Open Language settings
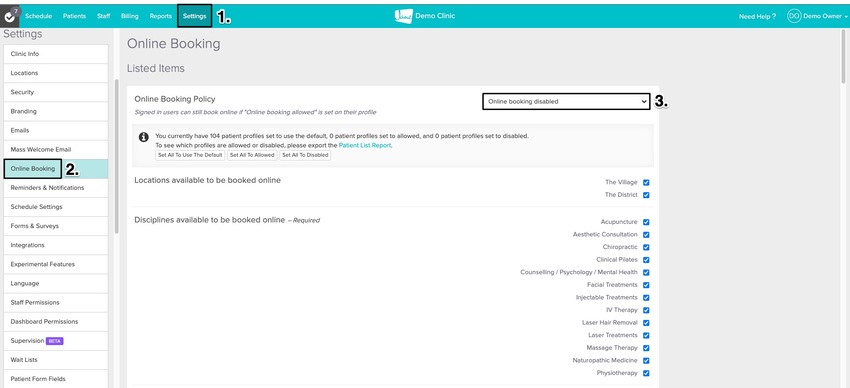 [56, 283]
